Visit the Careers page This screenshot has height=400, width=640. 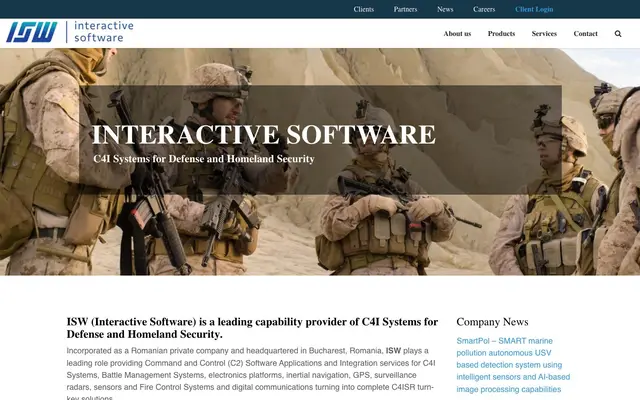[484, 9]
